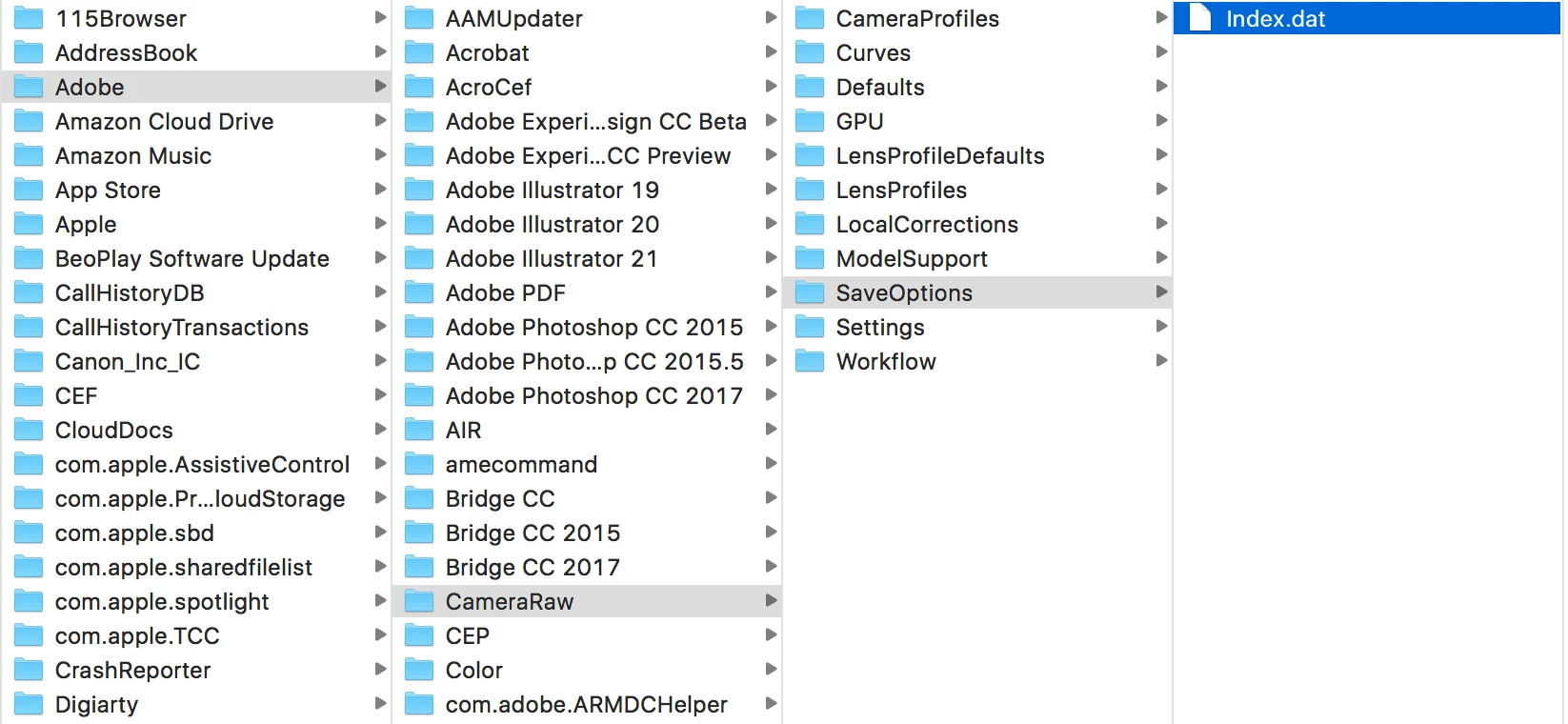The image size is (1568, 724).
Task: Click the App Store folder icon
Action: click(29, 190)
